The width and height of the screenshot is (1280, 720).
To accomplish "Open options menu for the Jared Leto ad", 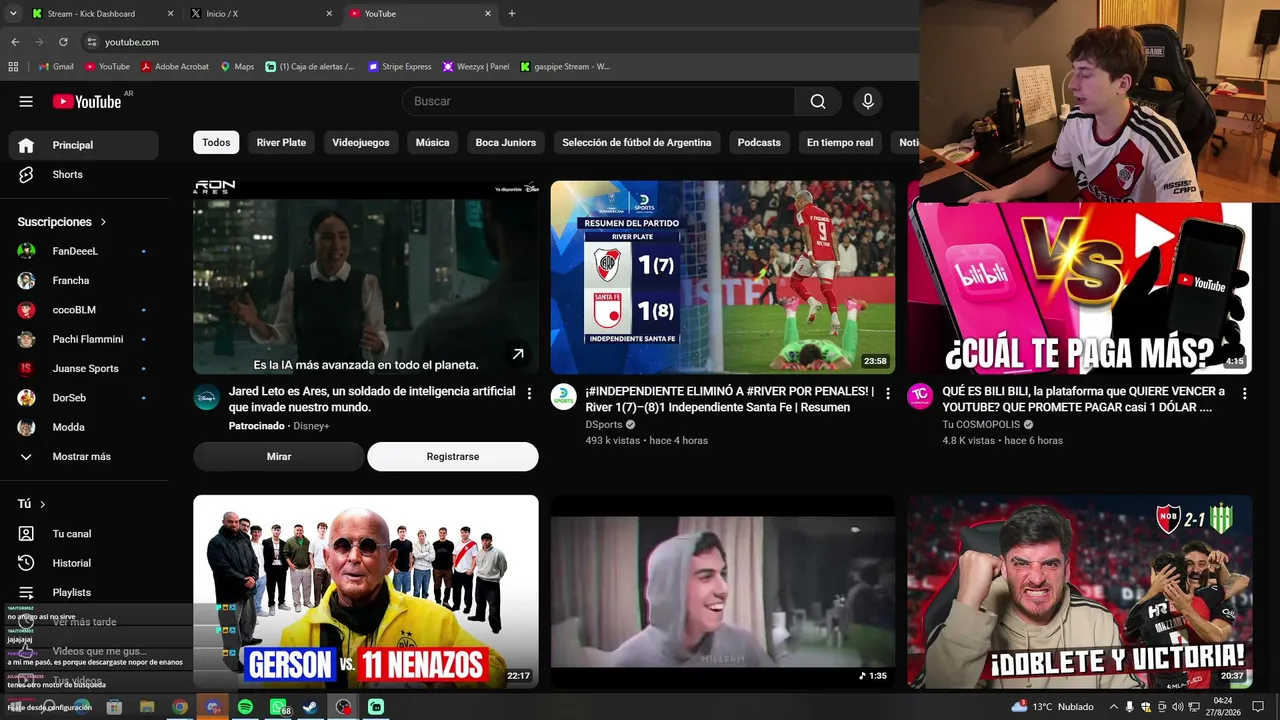I will [x=529, y=394].
